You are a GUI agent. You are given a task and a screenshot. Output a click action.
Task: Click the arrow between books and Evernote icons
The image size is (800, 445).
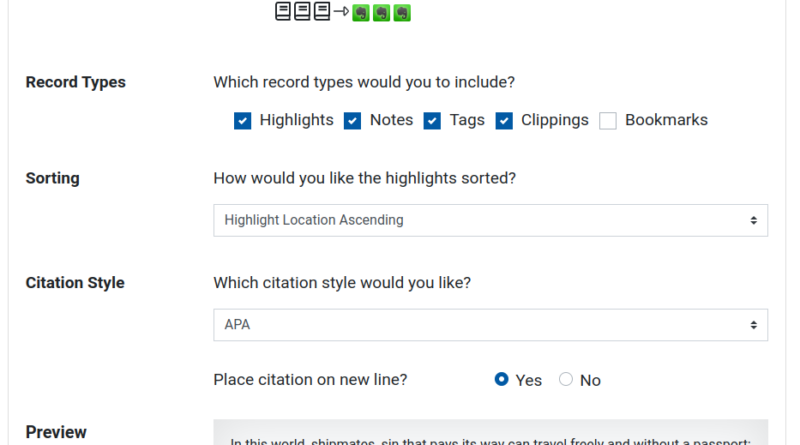coord(341,11)
